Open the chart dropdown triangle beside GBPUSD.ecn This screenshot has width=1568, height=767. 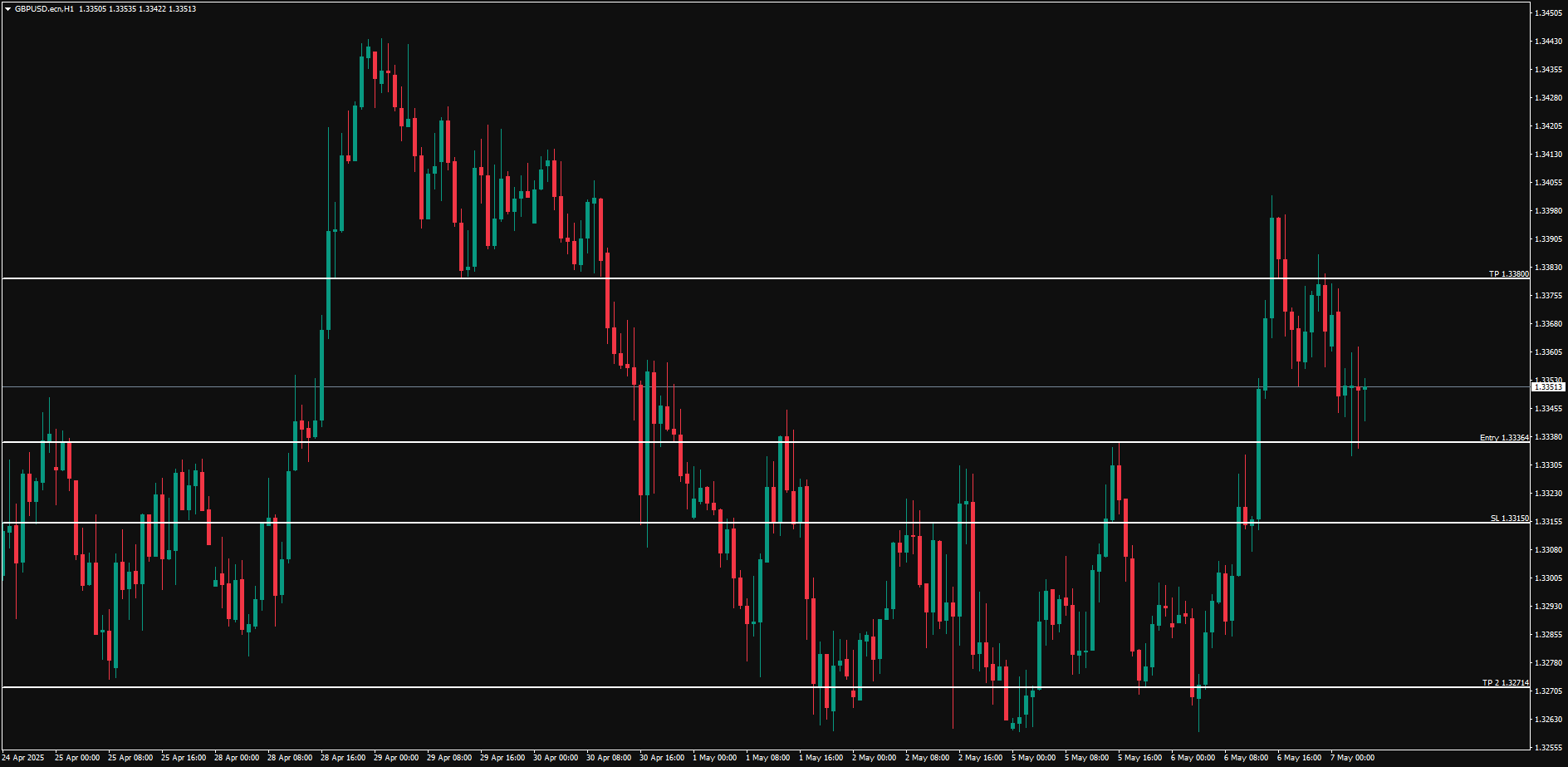(x=7, y=9)
